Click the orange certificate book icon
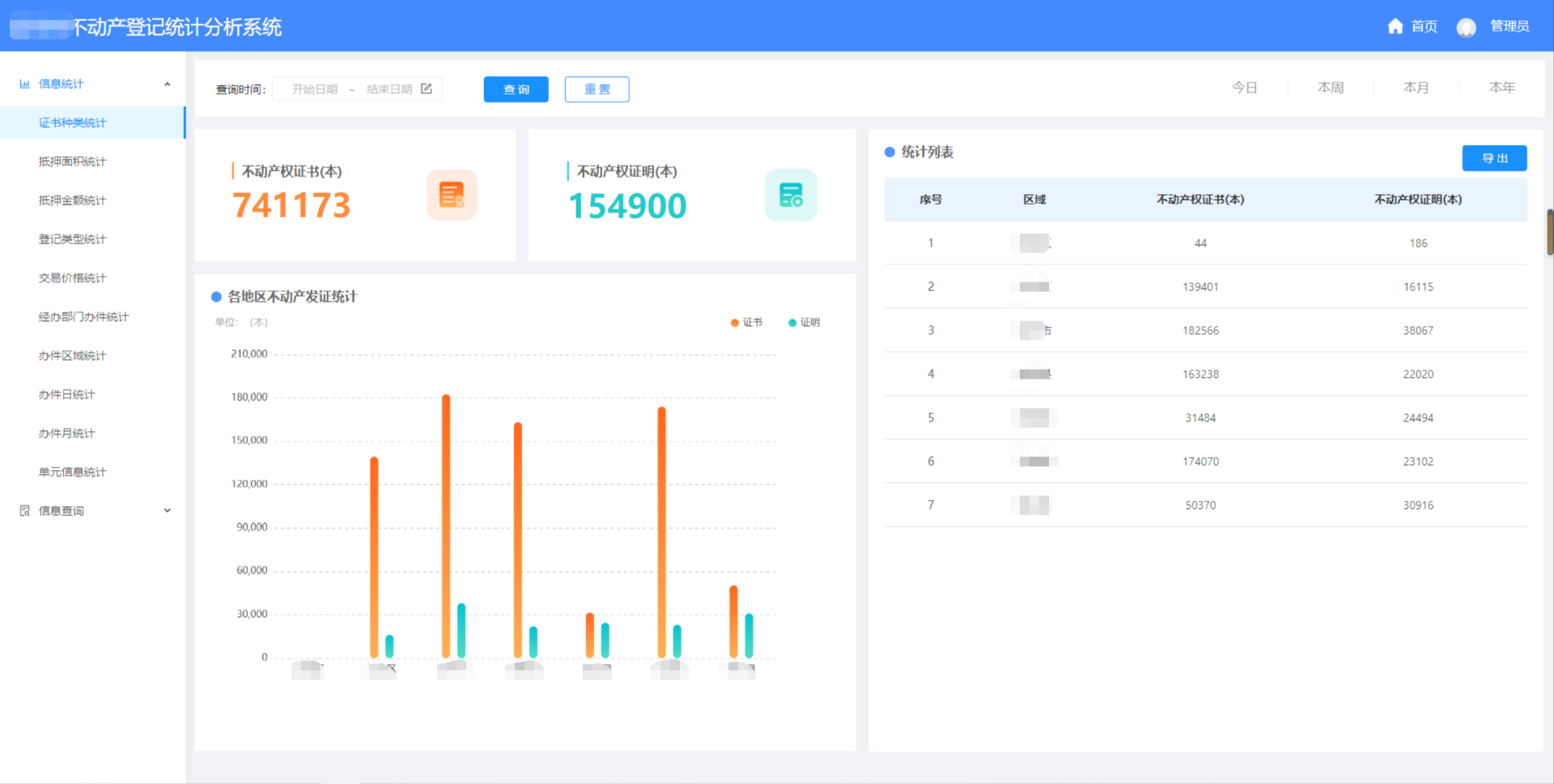Viewport: 1554px width, 784px height. click(452, 195)
